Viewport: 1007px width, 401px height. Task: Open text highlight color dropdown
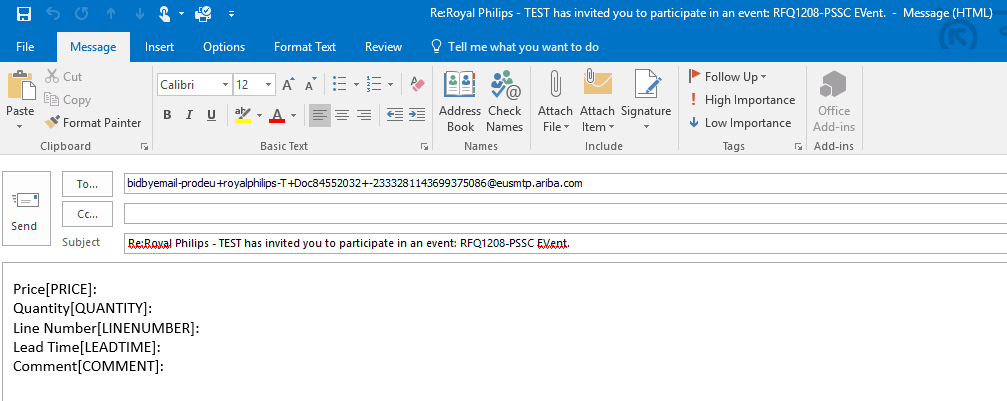(259, 116)
